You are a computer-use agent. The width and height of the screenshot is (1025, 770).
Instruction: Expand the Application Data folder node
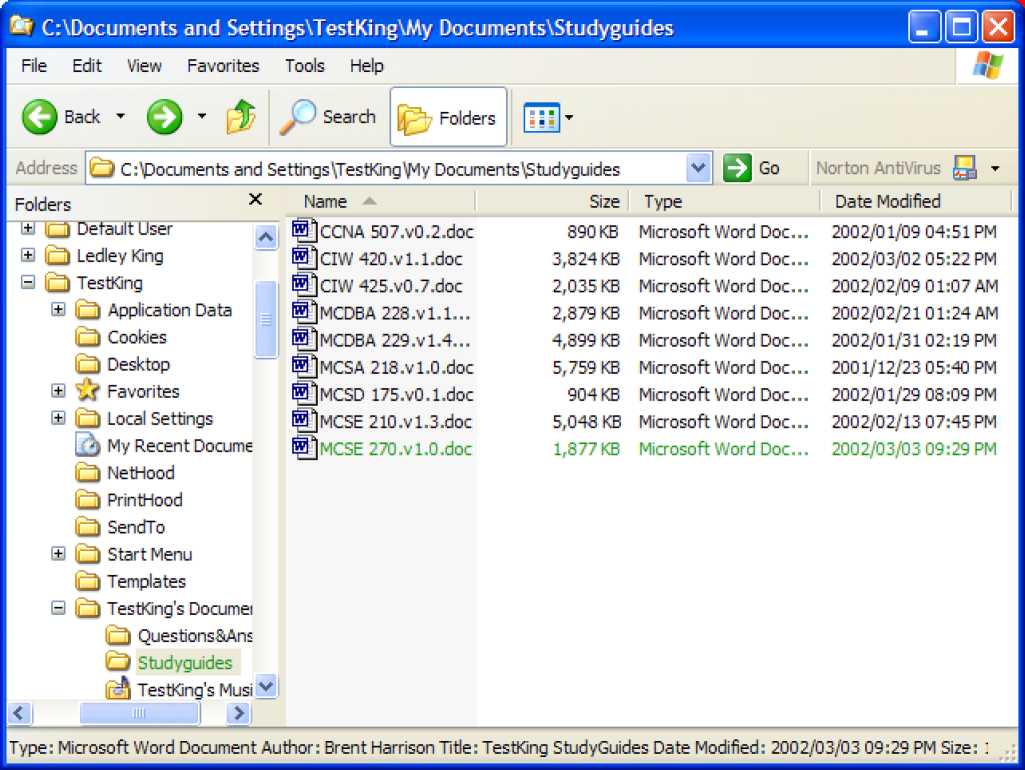pos(58,309)
